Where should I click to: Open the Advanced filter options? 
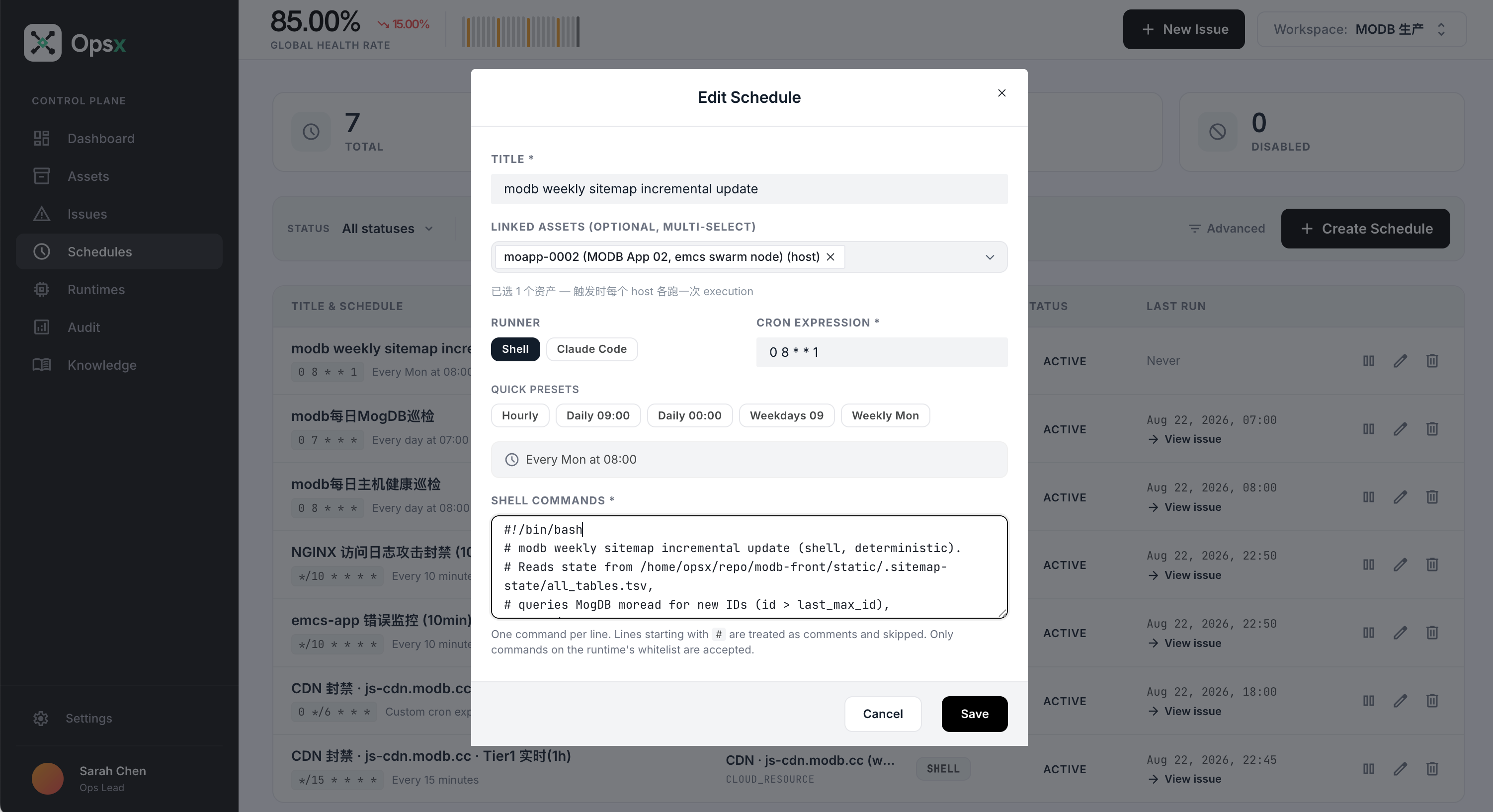point(1227,229)
